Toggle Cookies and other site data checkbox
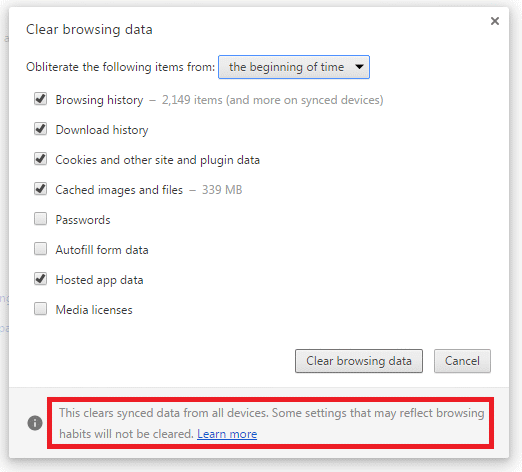 tap(40, 159)
